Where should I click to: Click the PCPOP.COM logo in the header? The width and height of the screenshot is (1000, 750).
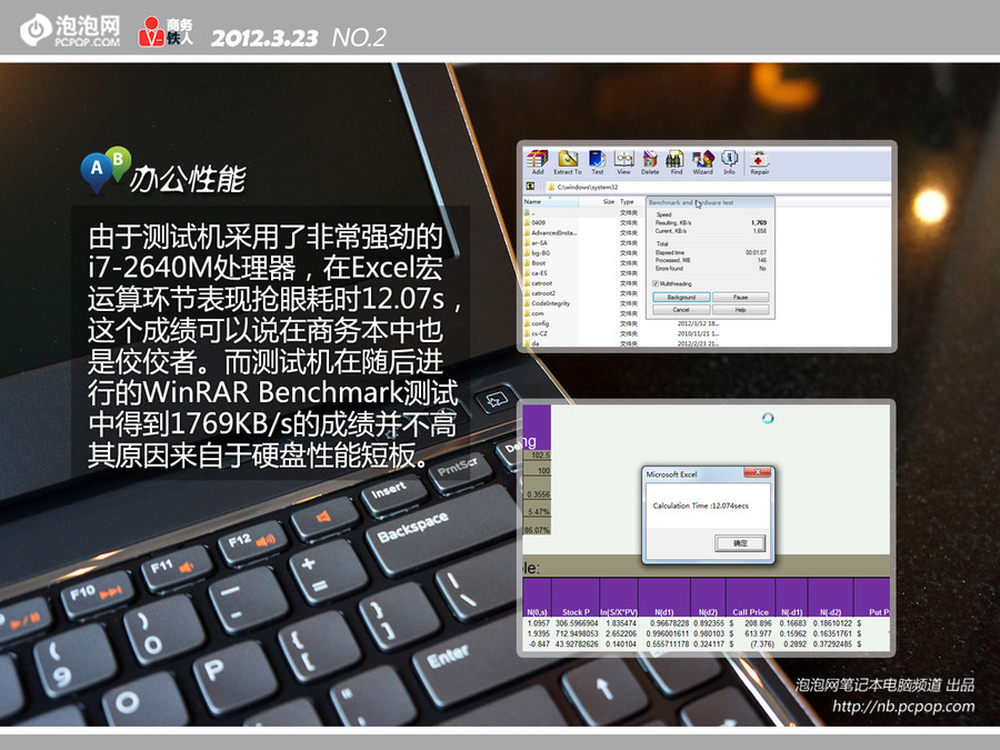pyautogui.click(x=70, y=31)
